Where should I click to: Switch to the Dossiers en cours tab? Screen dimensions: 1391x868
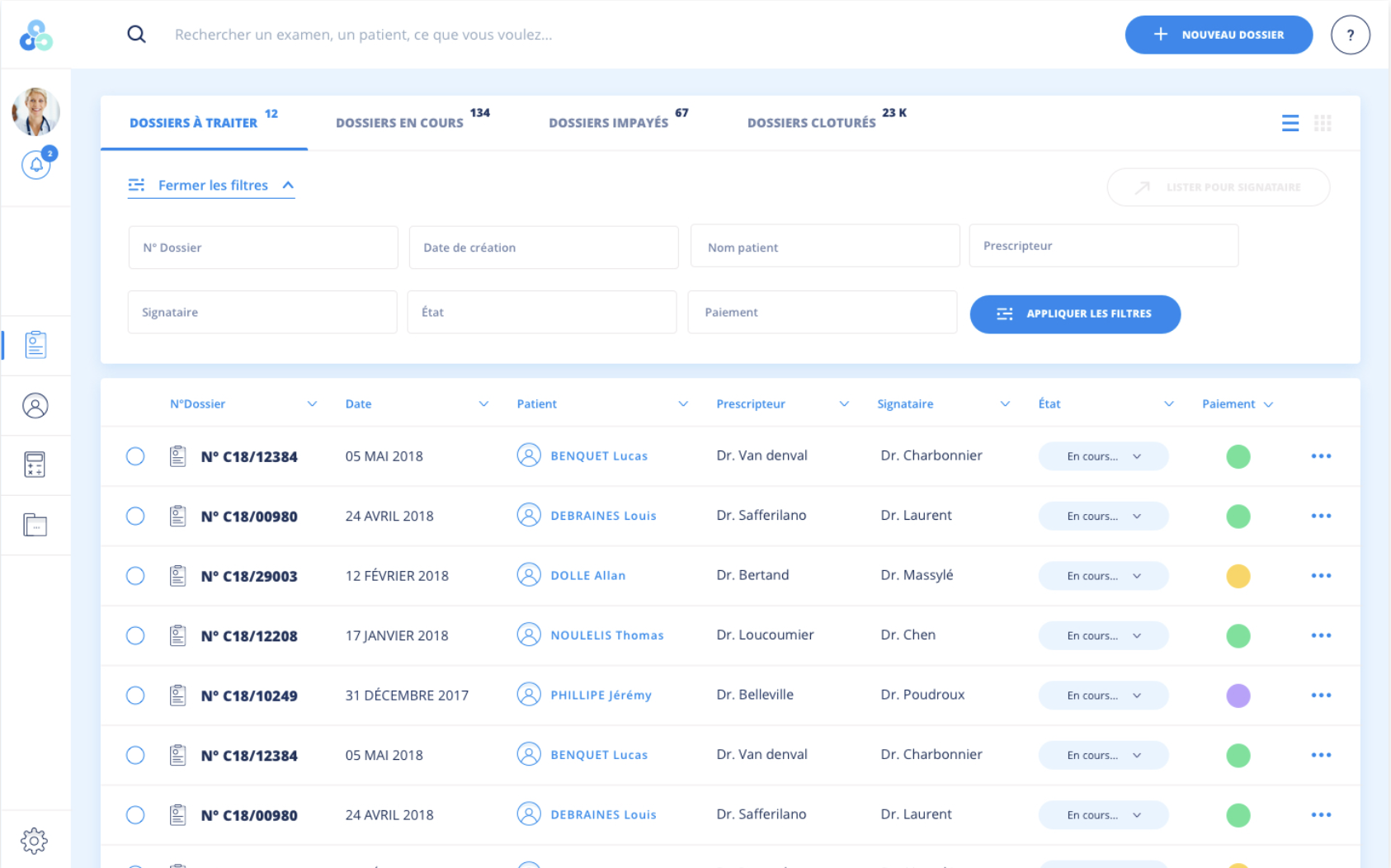pyautogui.click(x=398, y=122)
